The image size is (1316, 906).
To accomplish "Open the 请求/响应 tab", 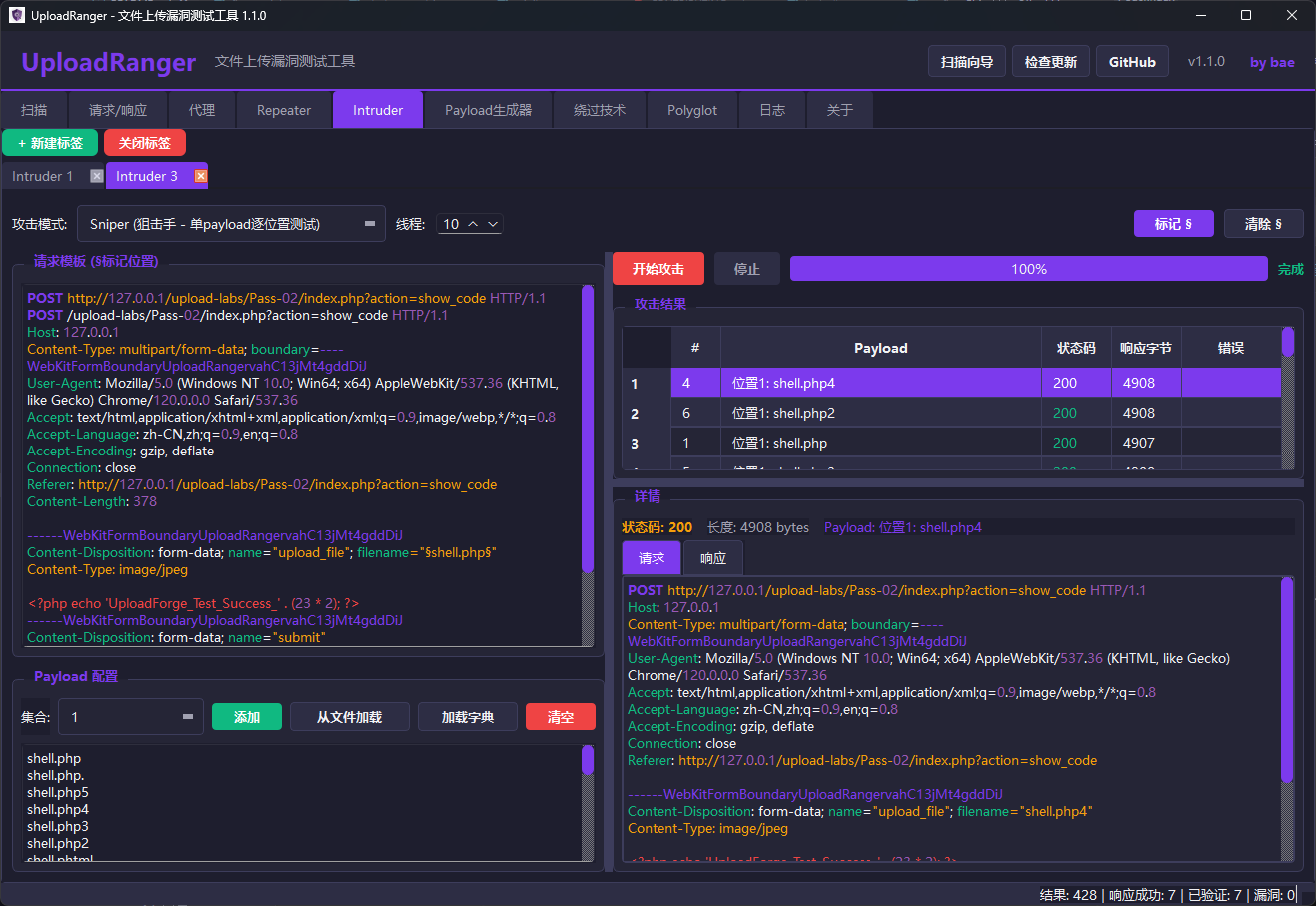I will [118, 110].
